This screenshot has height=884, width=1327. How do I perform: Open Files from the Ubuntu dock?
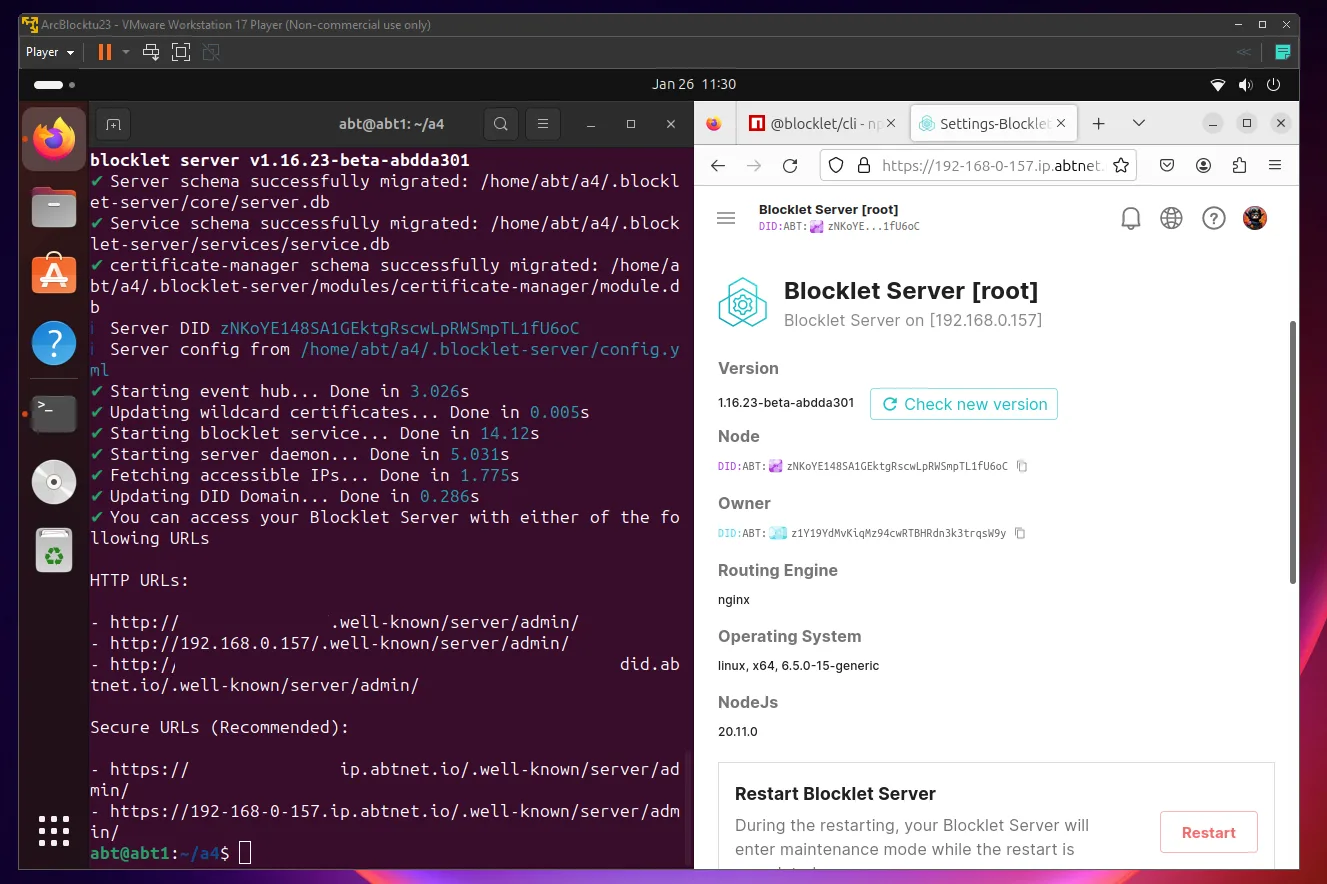(x=54, y=208)
